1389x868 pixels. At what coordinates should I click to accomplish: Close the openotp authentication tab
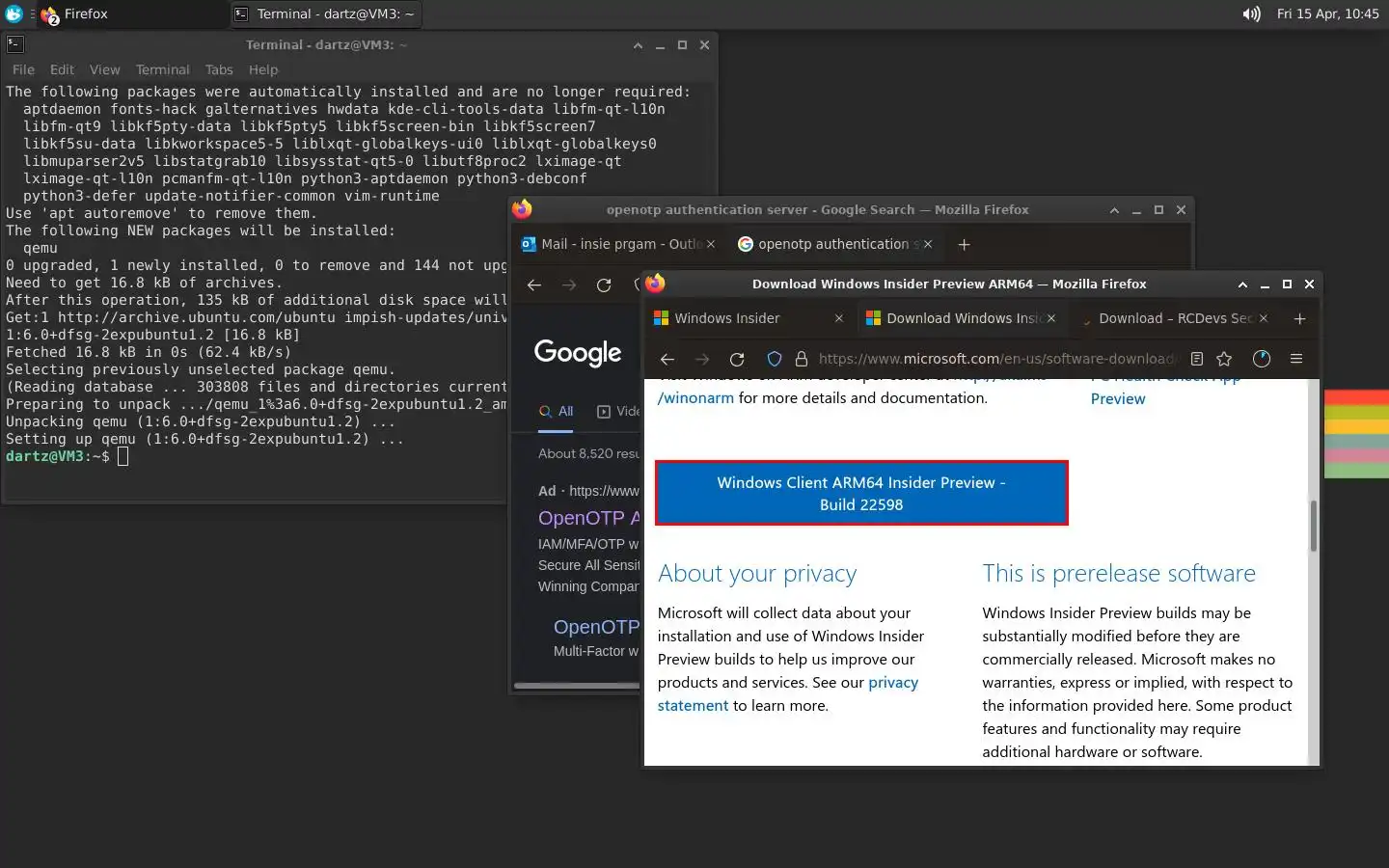pos(928,244)
